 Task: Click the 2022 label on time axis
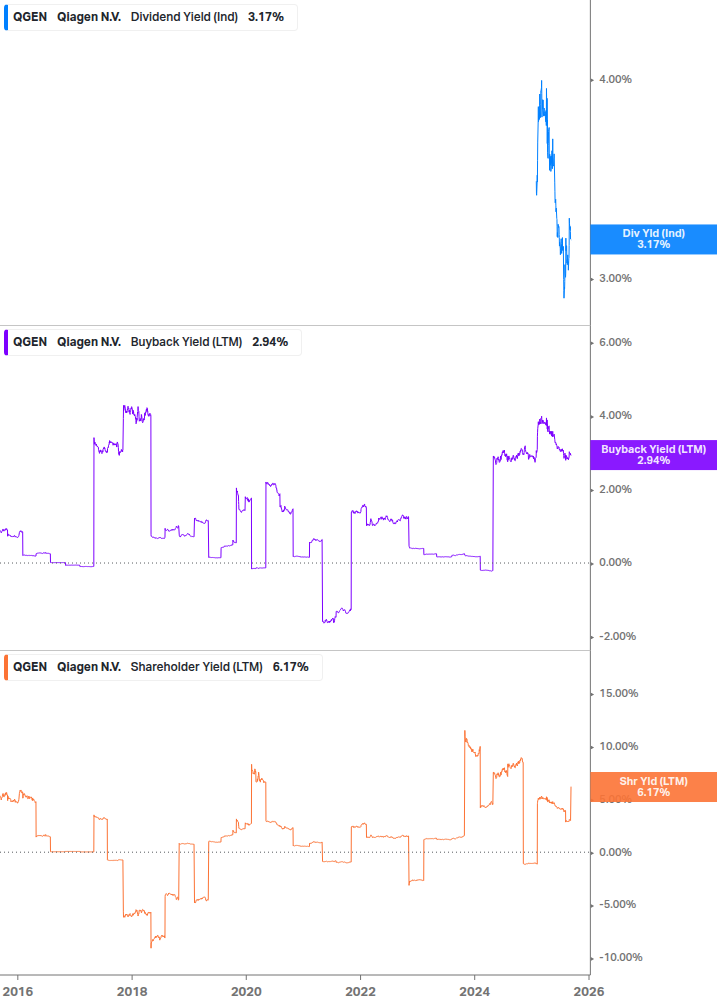[x=360, y=992]
